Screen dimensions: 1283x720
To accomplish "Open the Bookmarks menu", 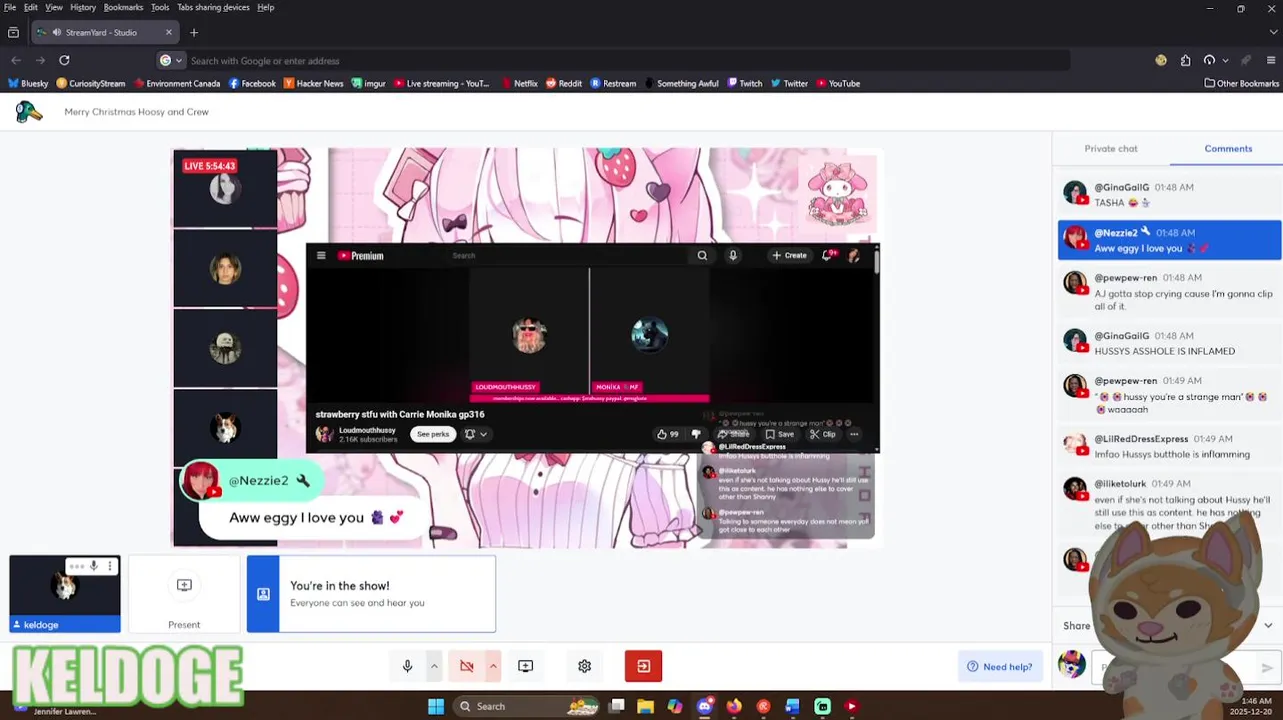I will click(x=123, y=7).
